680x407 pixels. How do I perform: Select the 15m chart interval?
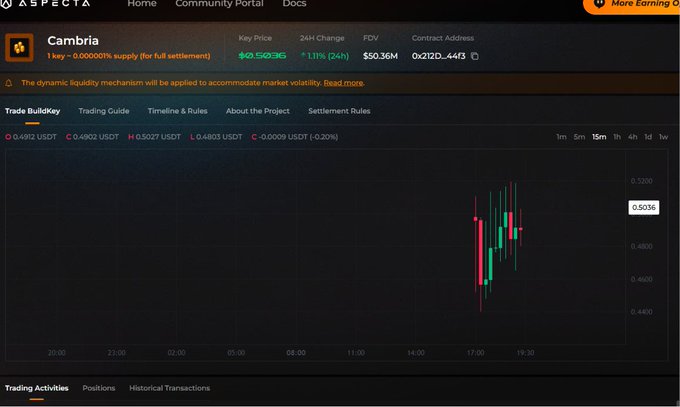click(x=599, y=137)
